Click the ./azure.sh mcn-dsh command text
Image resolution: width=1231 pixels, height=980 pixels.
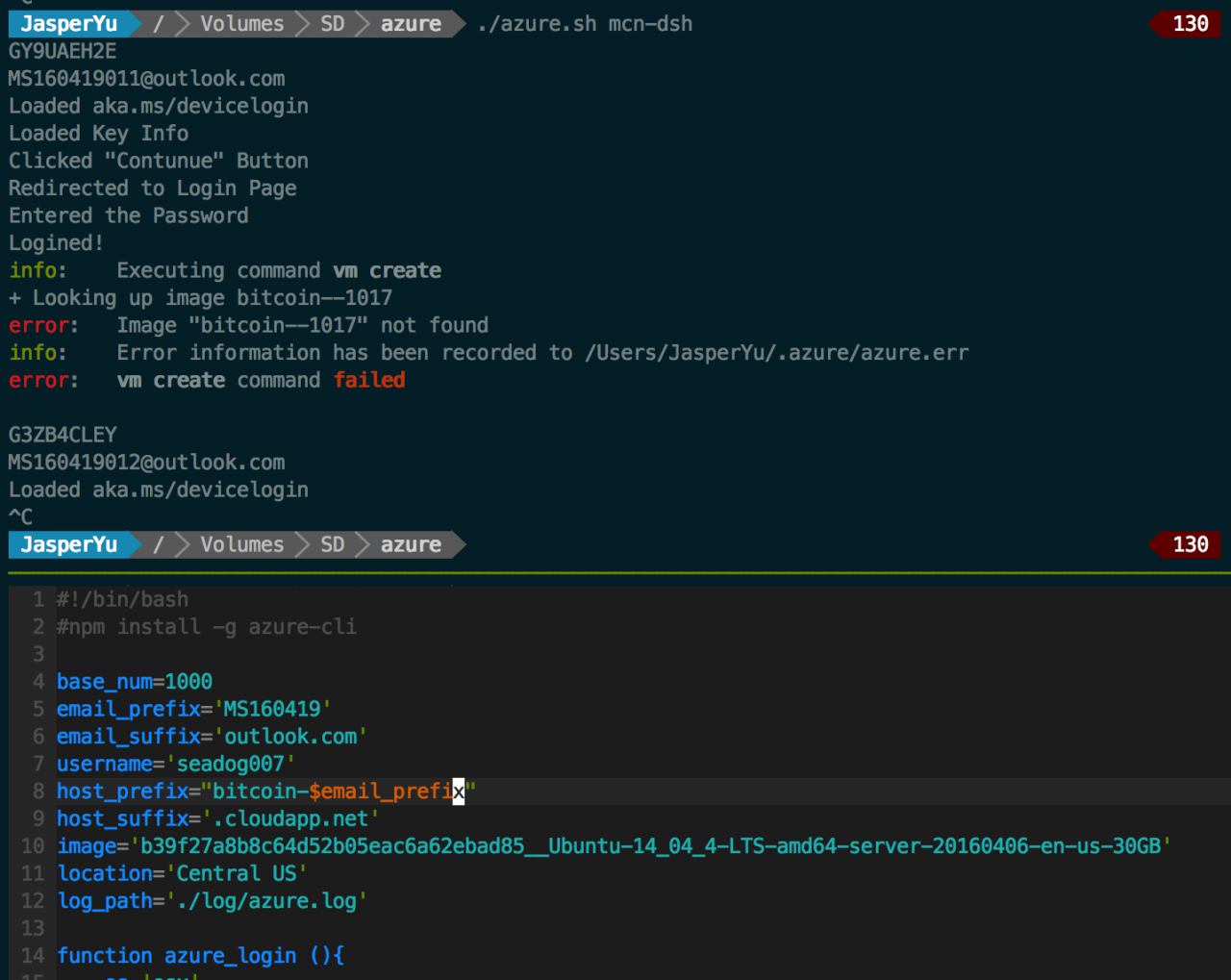coord(584,24)
